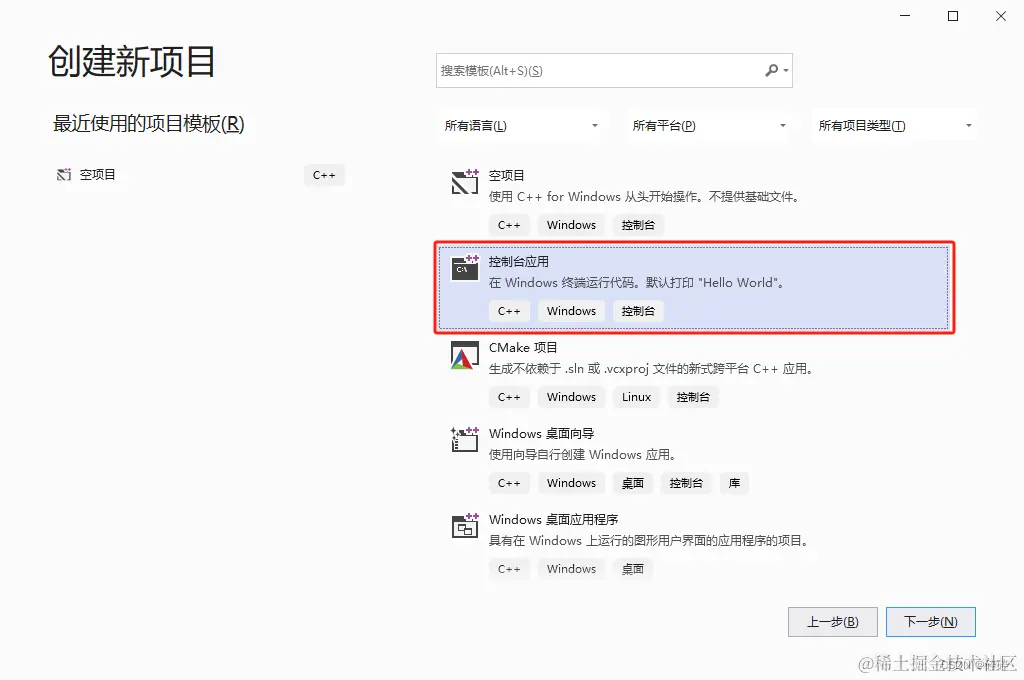This screenshot has height=680, width=1024.
Task: Select the CMake 项目 template icon
Action: 464,356
